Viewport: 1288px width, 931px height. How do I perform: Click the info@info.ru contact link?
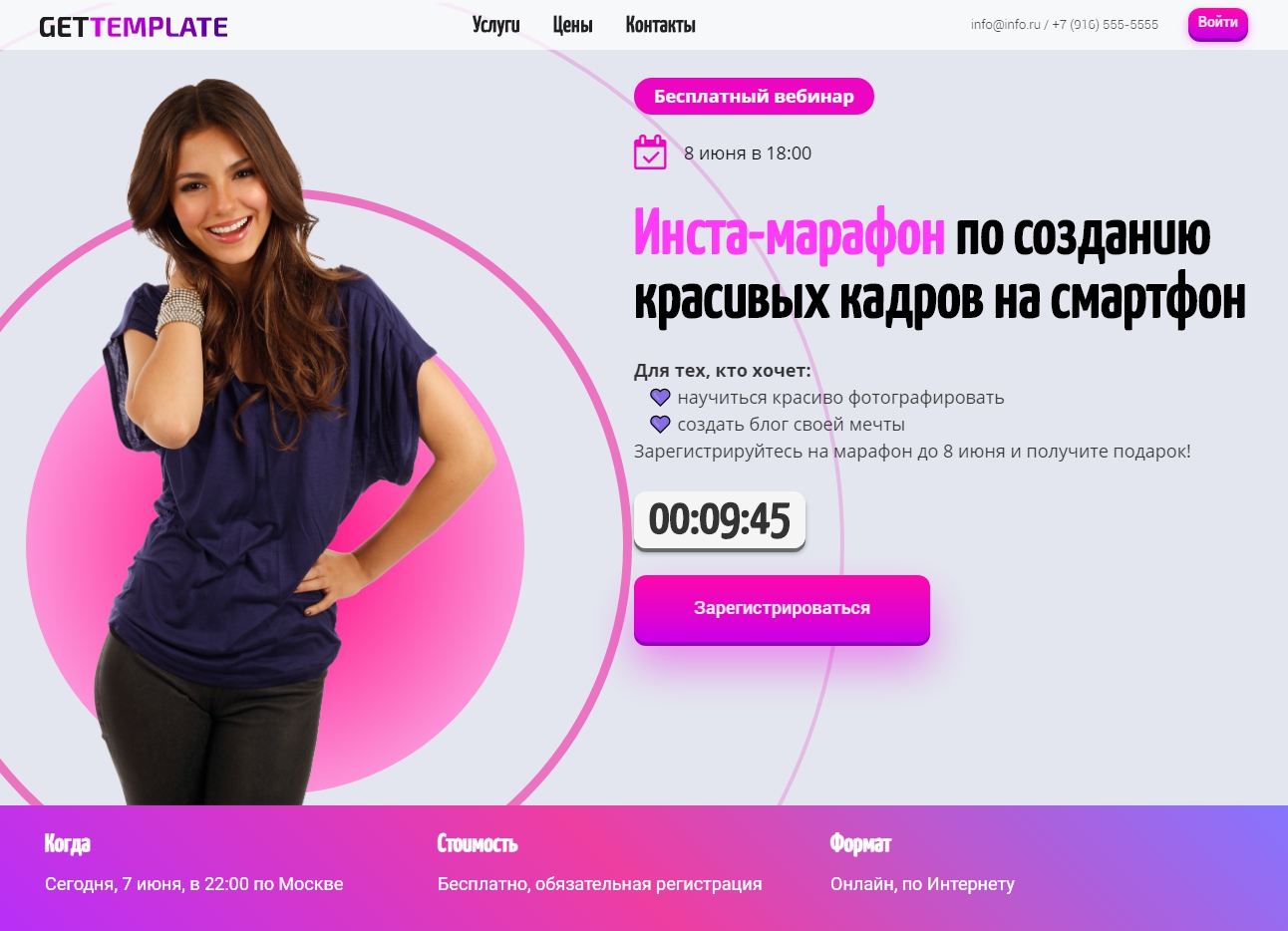(x=1005, y=25)
